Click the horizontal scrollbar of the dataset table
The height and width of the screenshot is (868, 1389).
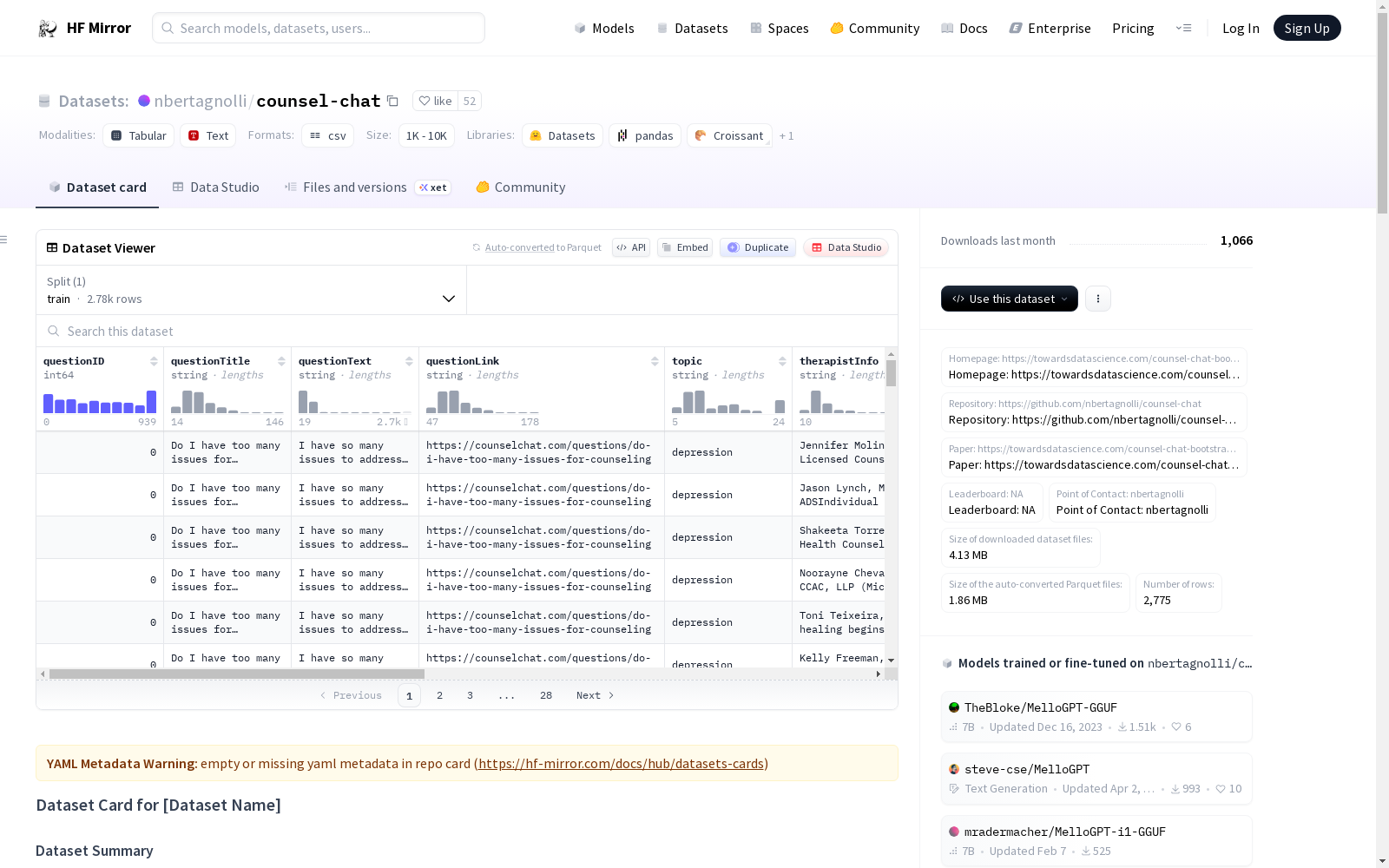237,674
